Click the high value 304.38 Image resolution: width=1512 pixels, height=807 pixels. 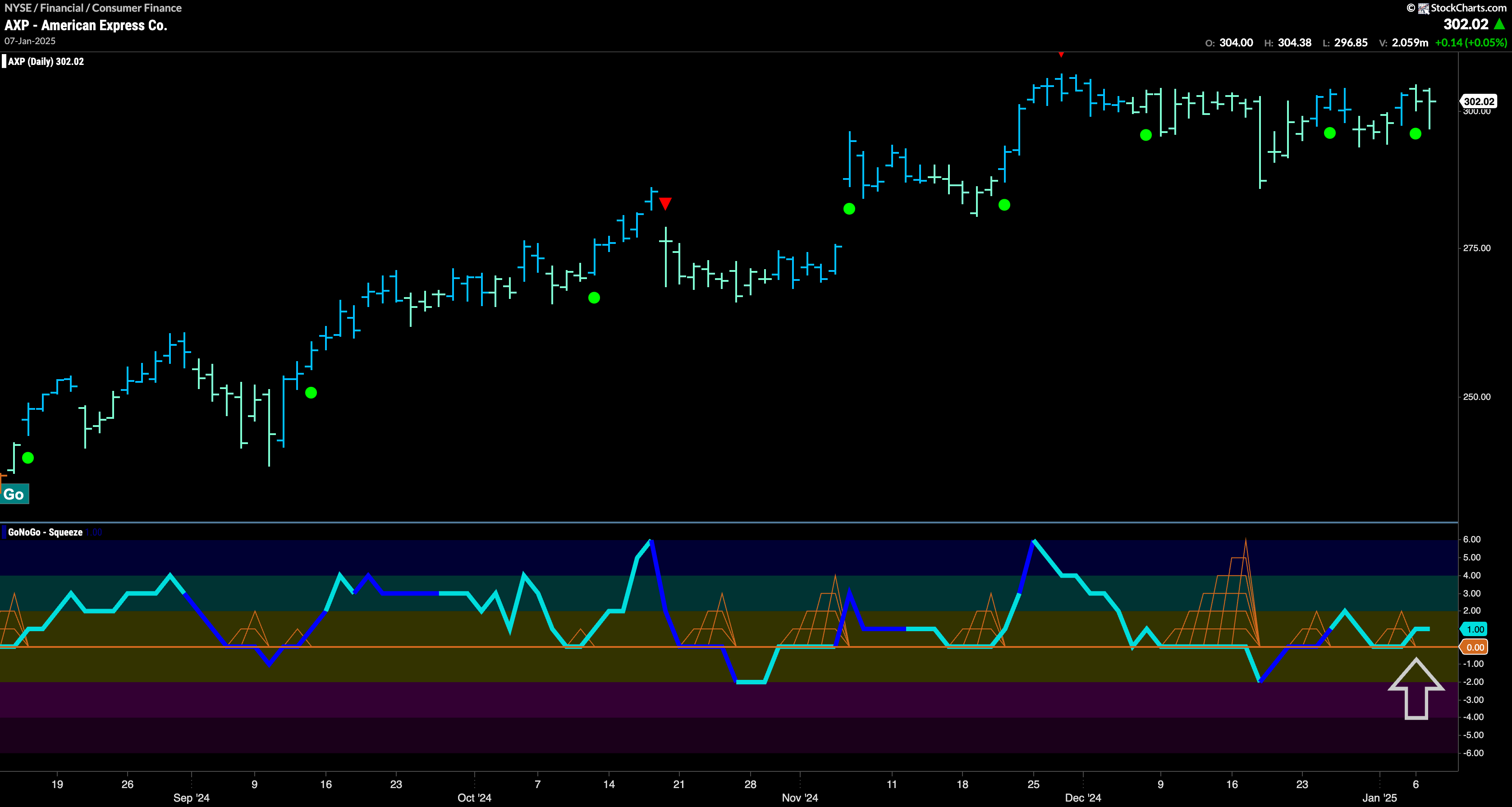pos(1294,43)
